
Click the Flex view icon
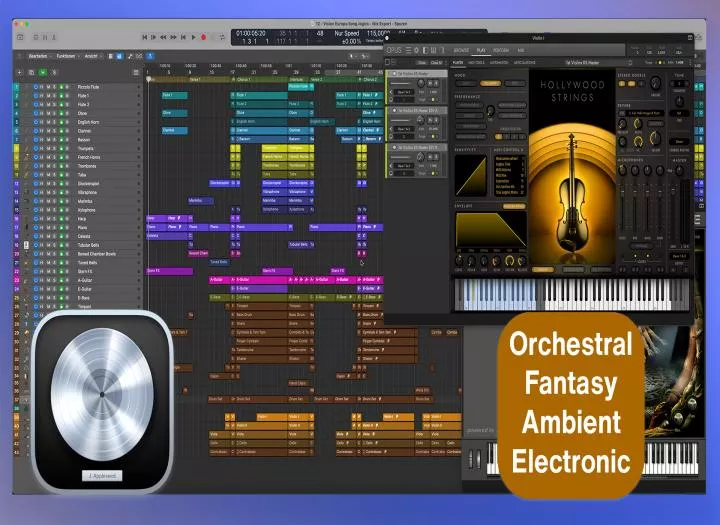139,56
